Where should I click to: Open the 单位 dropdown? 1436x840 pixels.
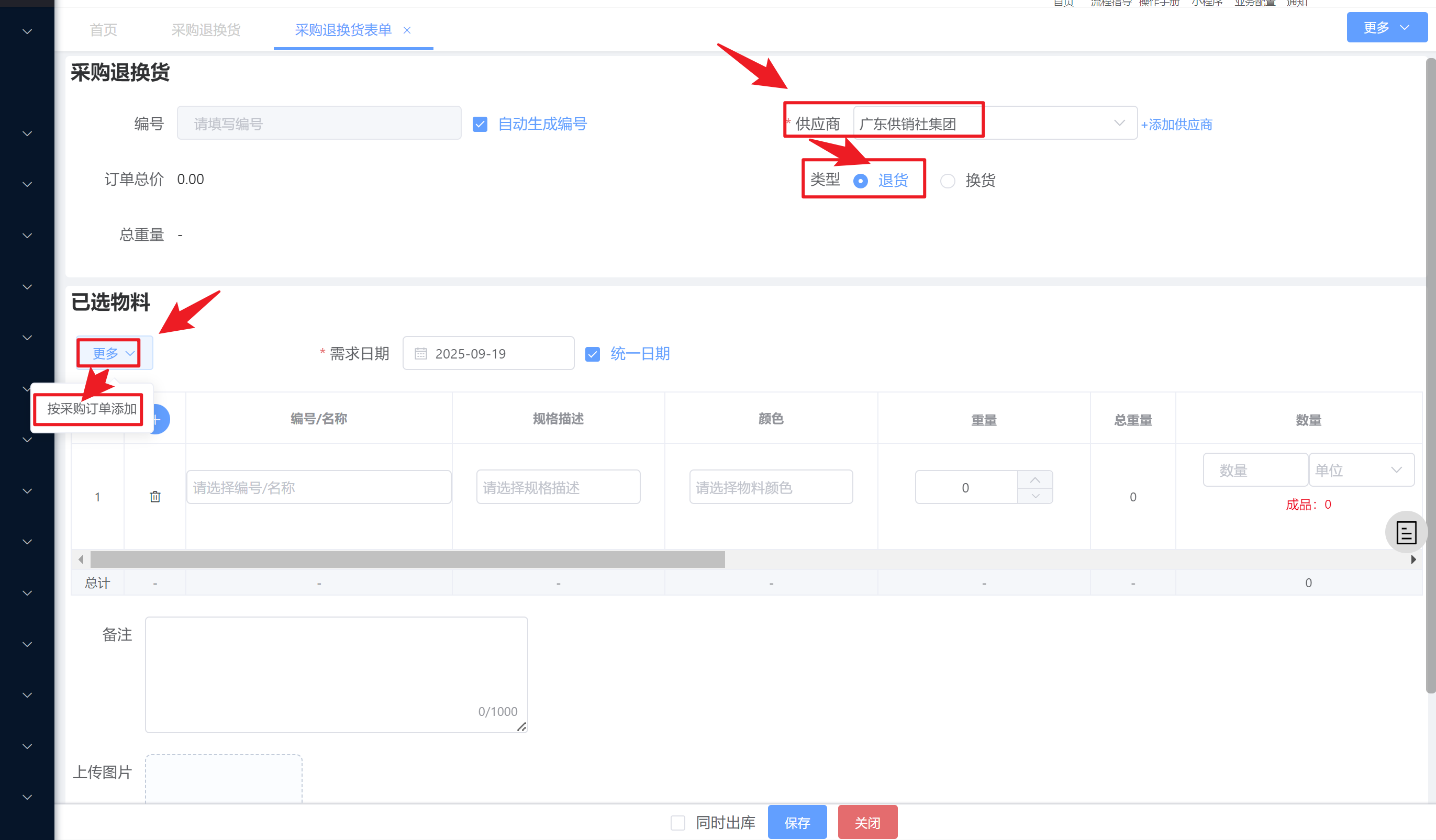(1361, 470)
